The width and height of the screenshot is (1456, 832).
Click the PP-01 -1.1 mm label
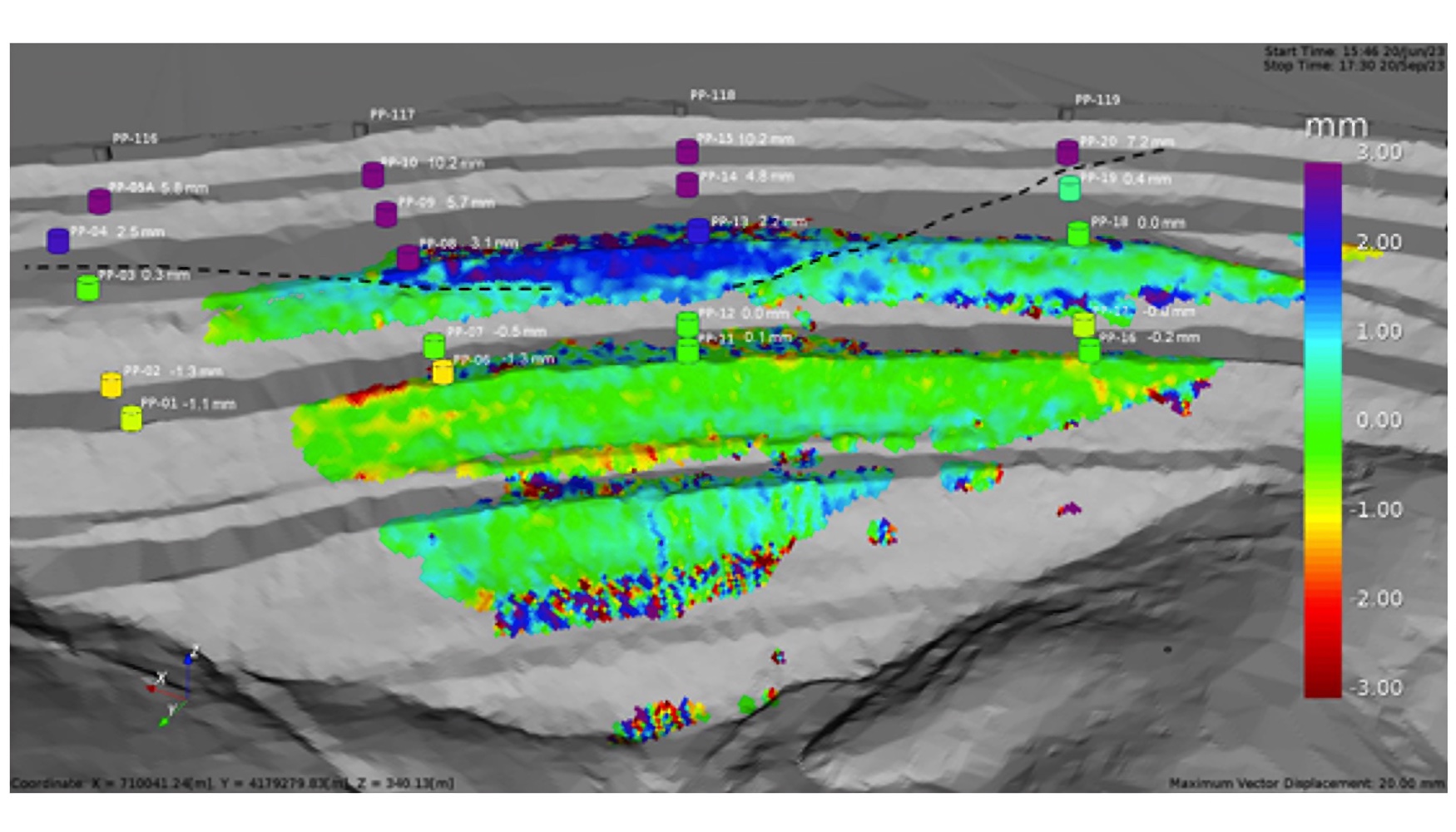(188, 404)
